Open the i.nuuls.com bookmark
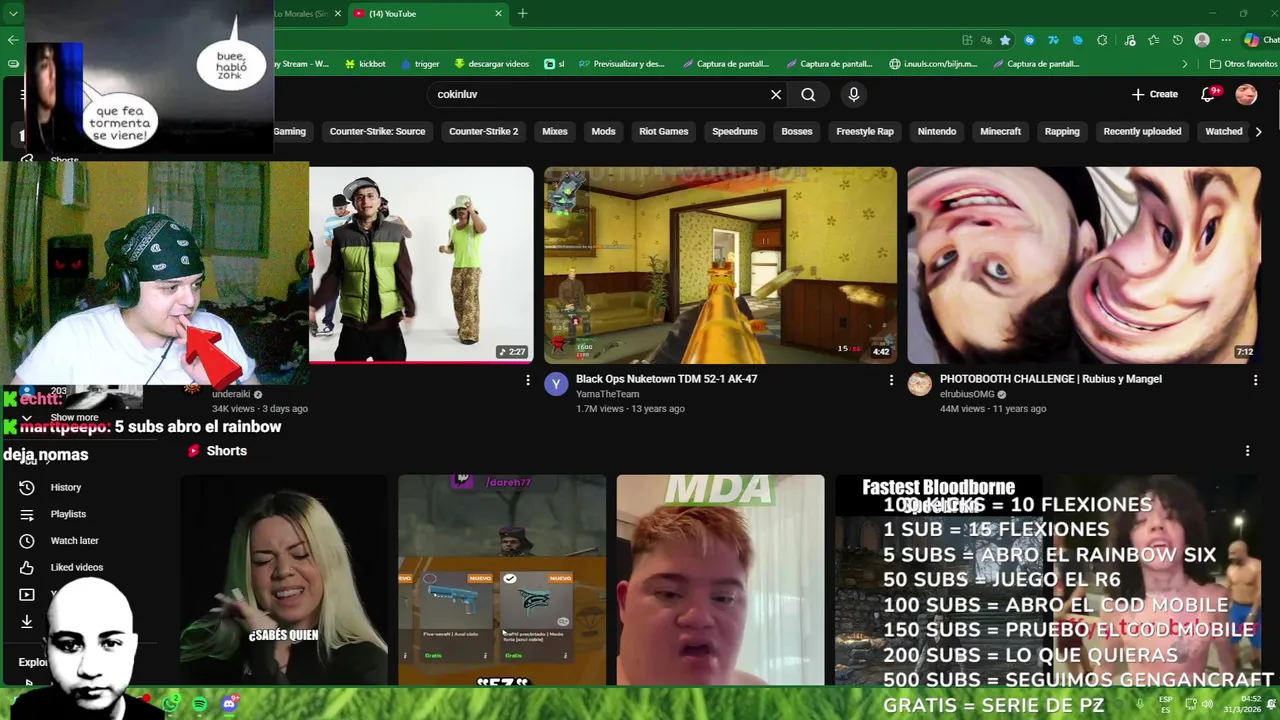Viewport: 1280px width, 720px height. pos(934,64)
